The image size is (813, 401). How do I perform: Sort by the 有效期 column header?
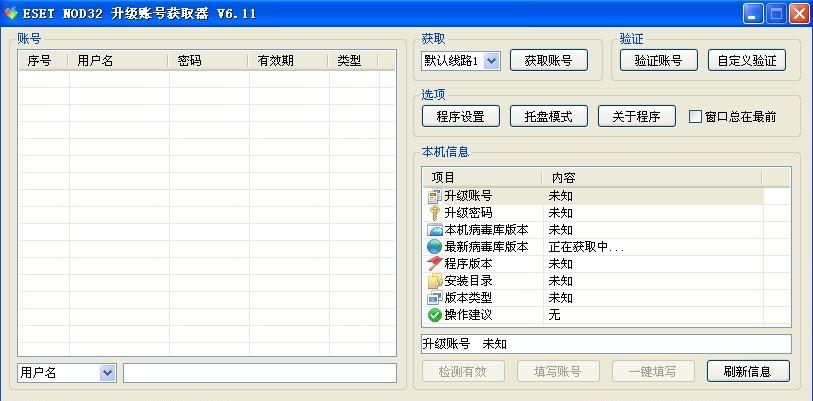click(x=288, y=61)
